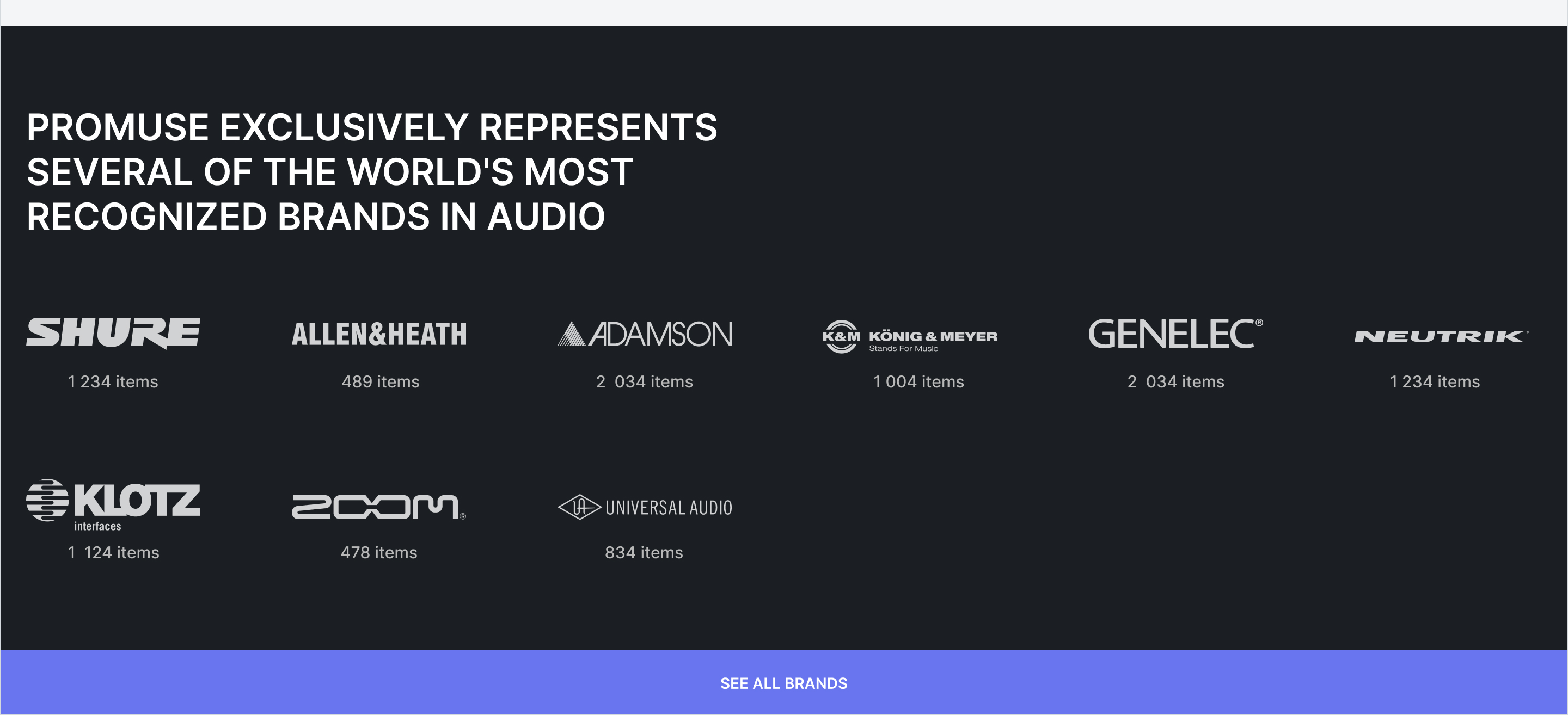
Task: Open the Allen & Heath brand logo
Action: click(x=379, y=334)
